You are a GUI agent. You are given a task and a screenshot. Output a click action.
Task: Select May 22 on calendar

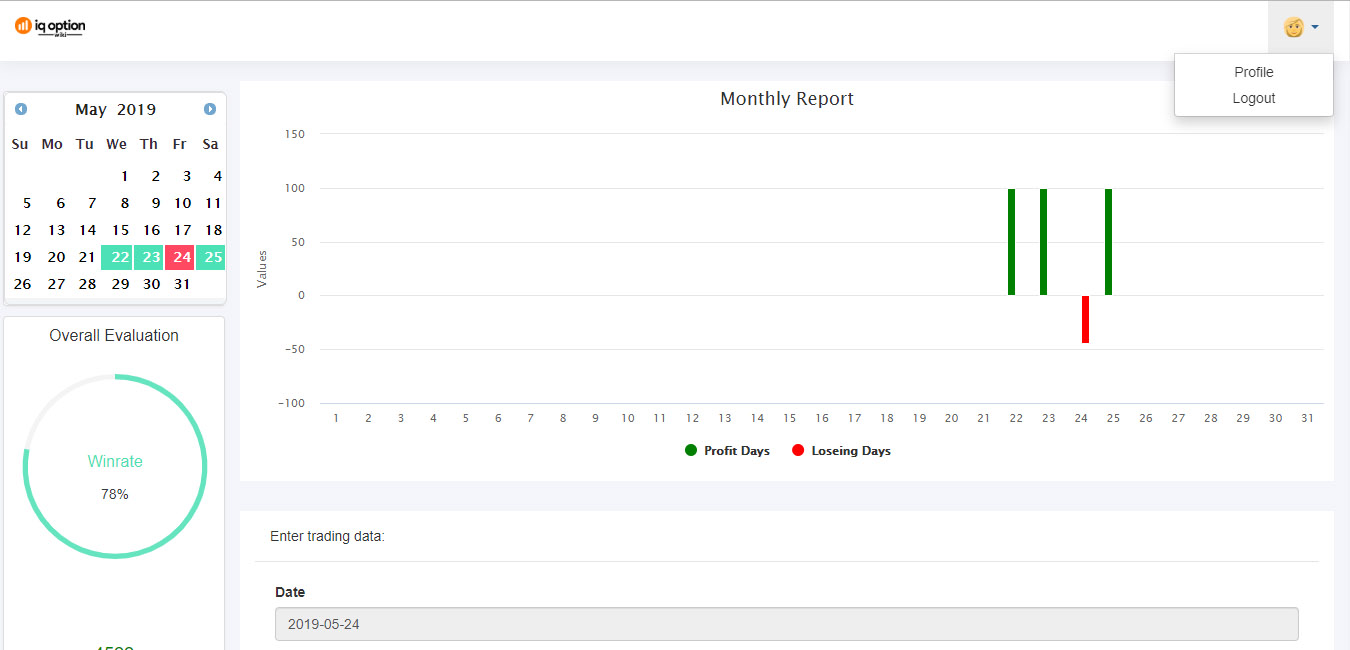click(x=117, y=257)
